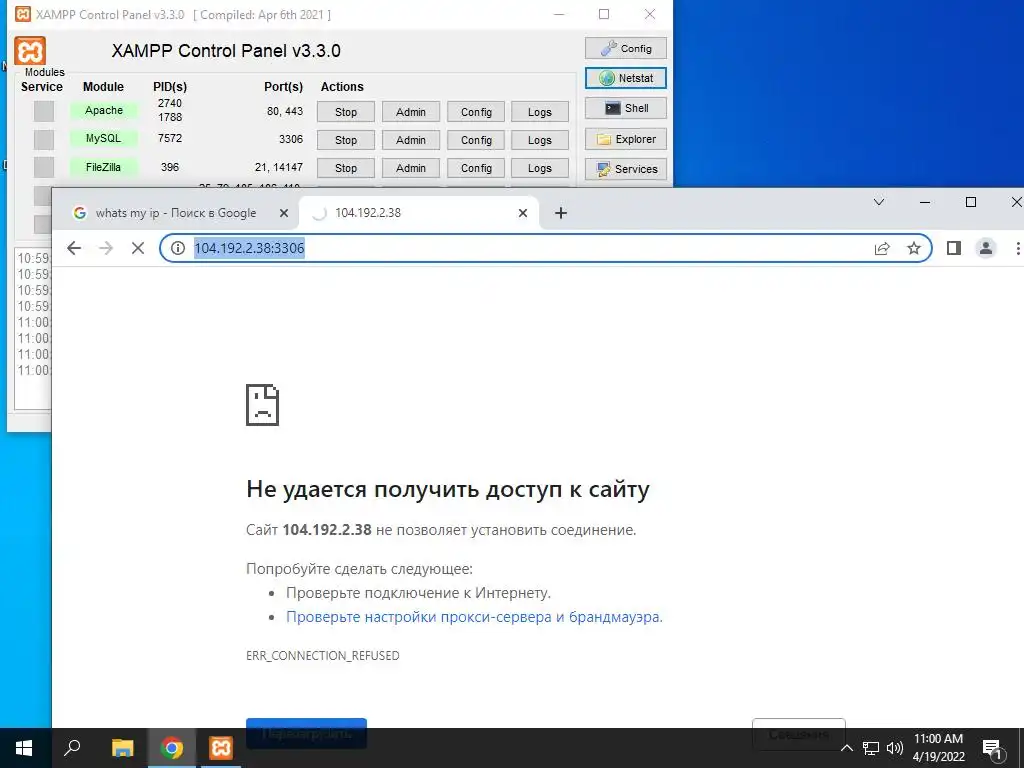The height and width of the screenshot is (768, 1024).
Task: Click the ERR_CONNECTION_REFUSED text
Action: pyautogui.click(x=323, y=655)
